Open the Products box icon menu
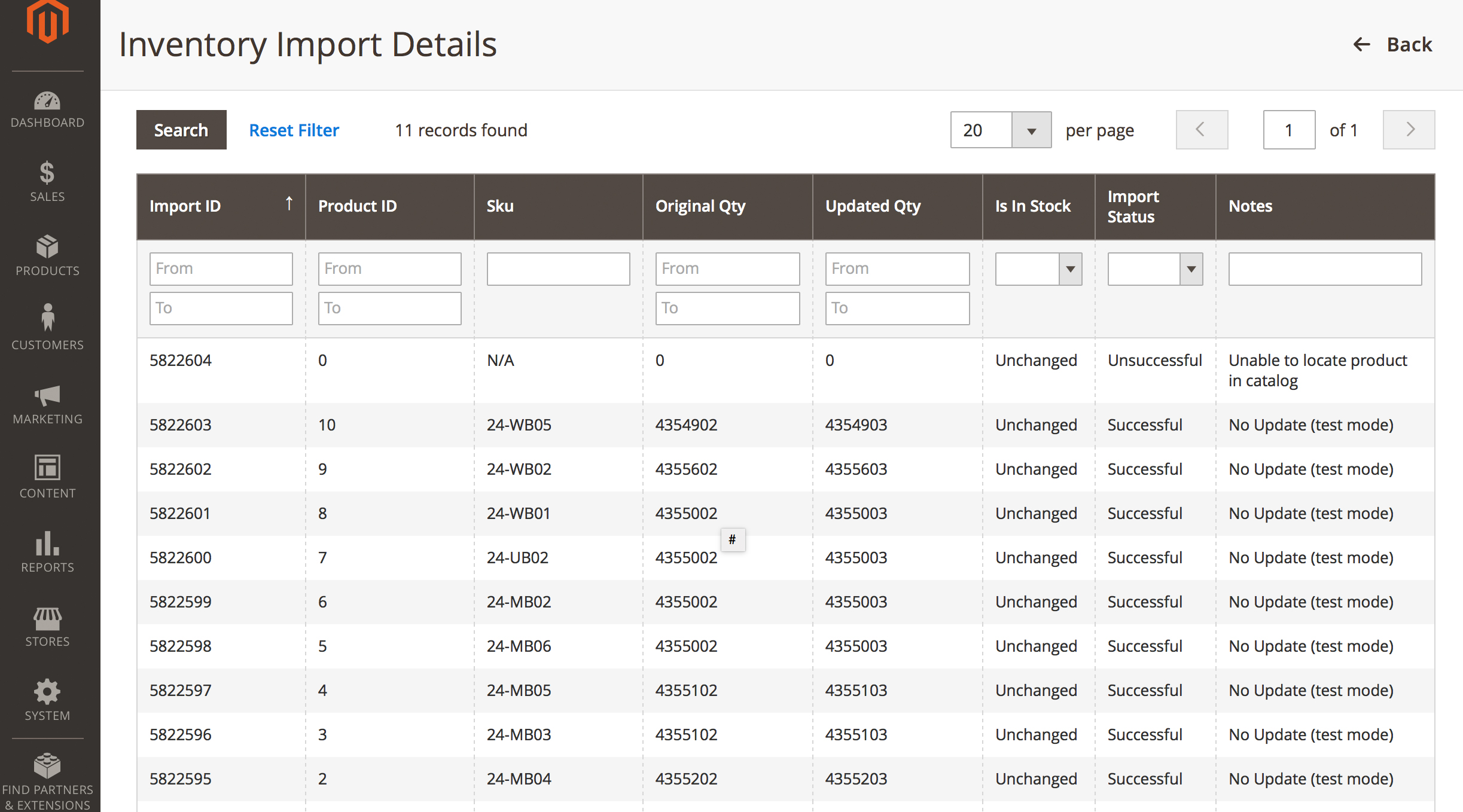 (x=47, y=246)
